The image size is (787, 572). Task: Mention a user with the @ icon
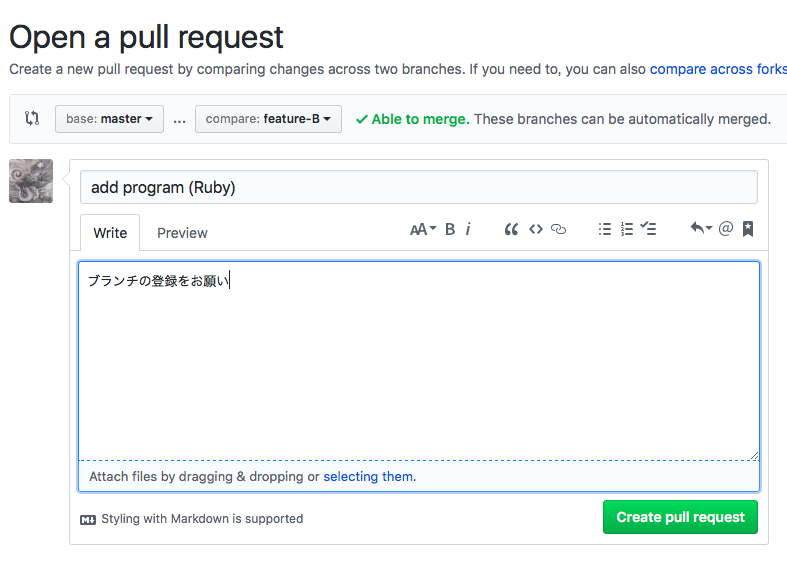[726, 229]
